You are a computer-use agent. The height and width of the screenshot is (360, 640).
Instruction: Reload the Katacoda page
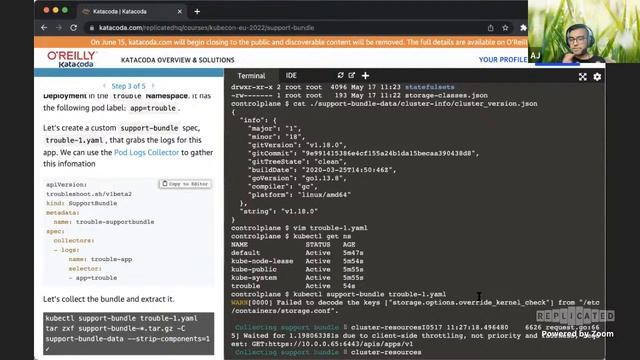(73, 28)
